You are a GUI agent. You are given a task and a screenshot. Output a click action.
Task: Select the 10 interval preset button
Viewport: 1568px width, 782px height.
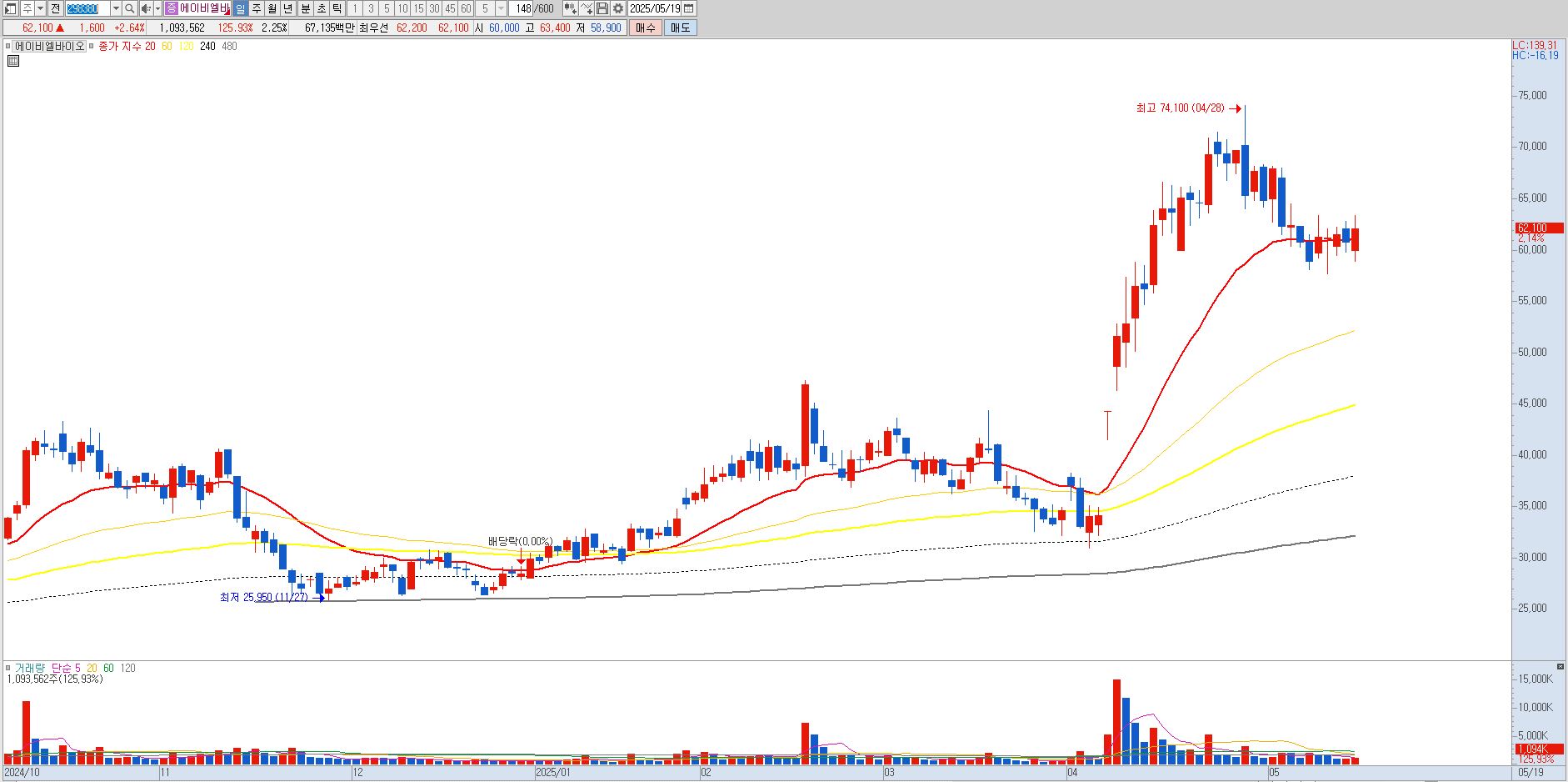pos(402,8)
